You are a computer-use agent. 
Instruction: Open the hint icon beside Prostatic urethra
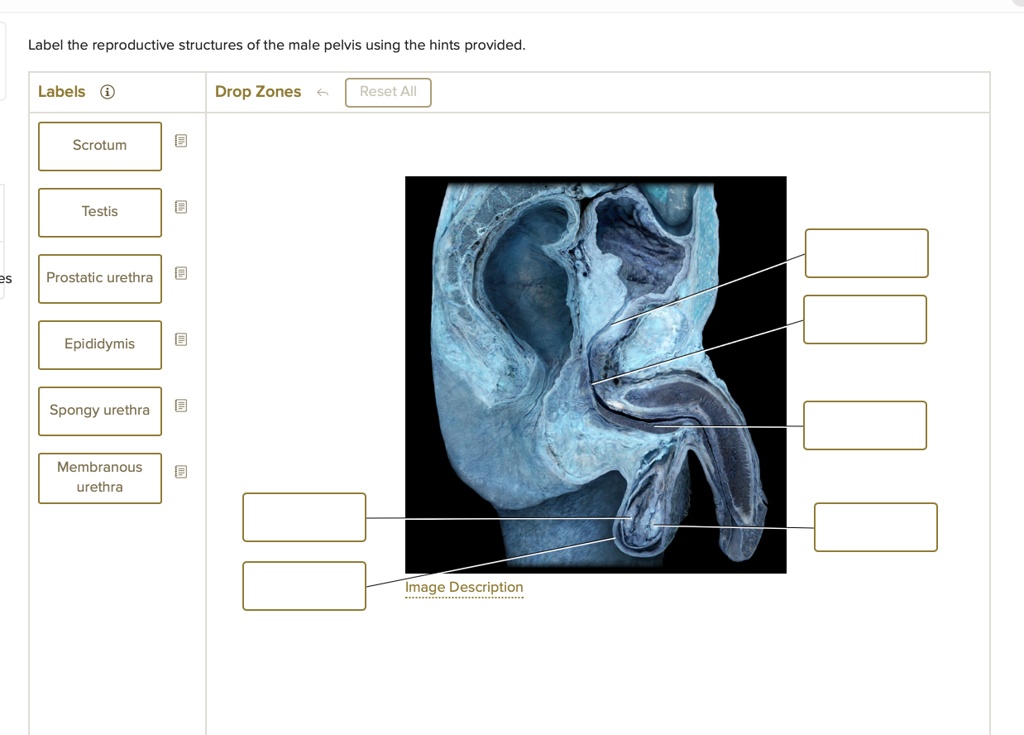click(x=181, y=273)
